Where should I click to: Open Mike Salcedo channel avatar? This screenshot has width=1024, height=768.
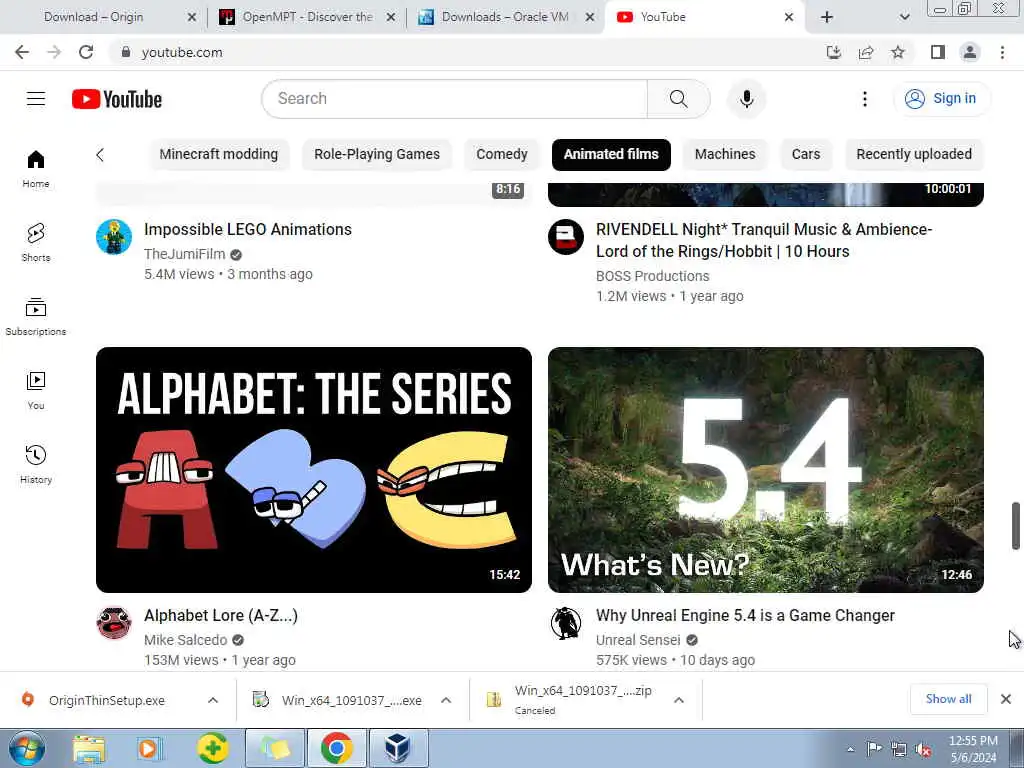click(114, 622)
